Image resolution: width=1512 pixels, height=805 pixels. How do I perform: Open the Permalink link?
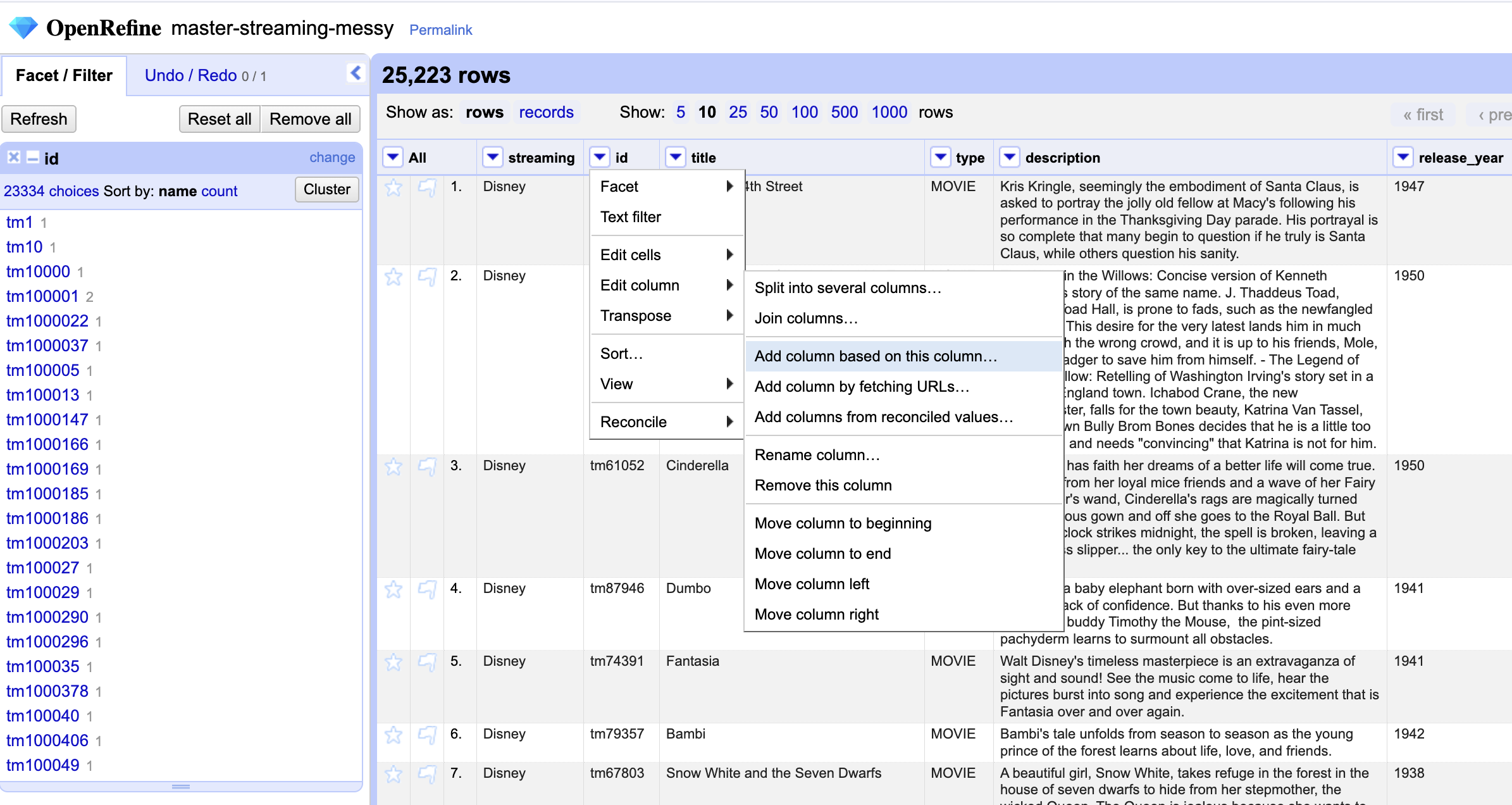(440, 30)
